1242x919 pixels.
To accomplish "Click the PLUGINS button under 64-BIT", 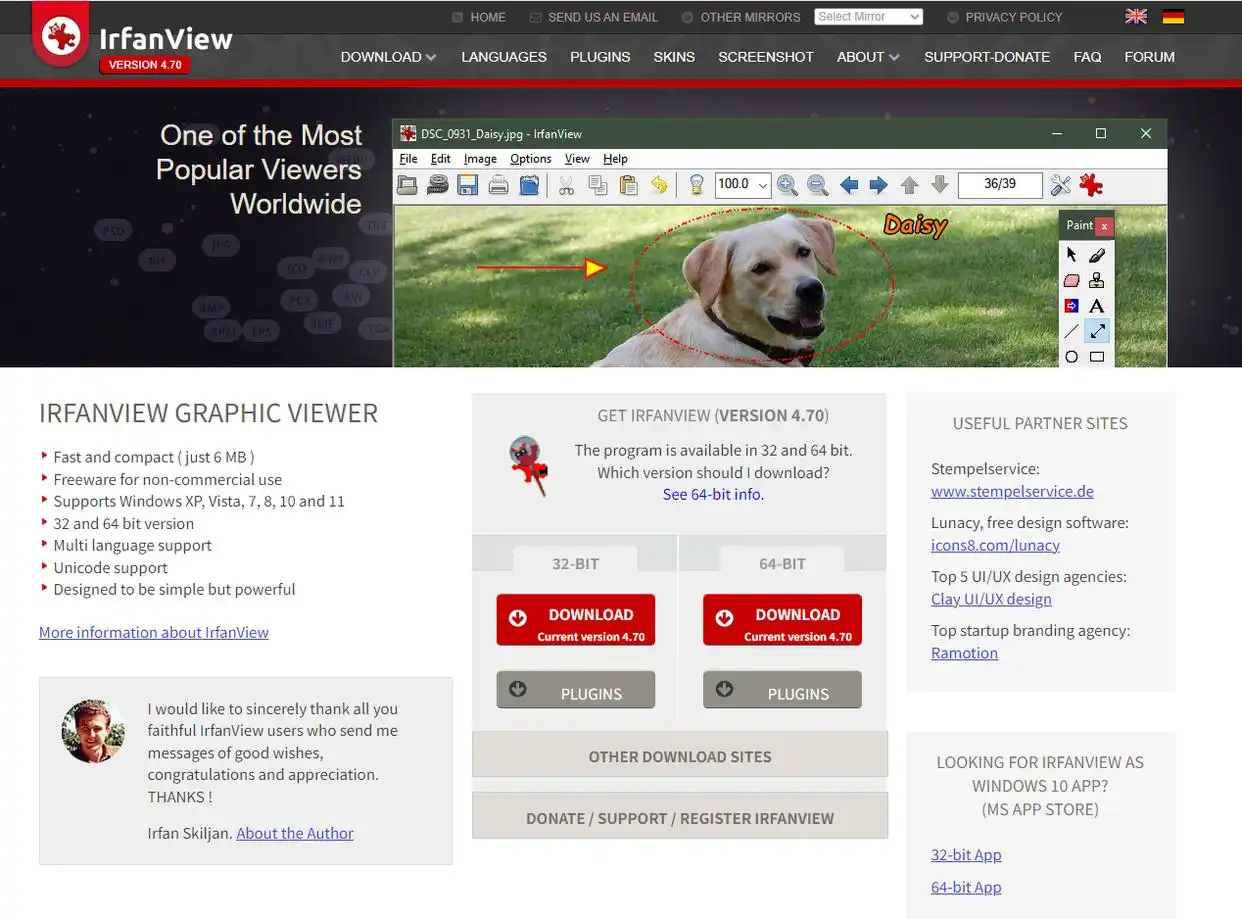I will tap(782, 690).
